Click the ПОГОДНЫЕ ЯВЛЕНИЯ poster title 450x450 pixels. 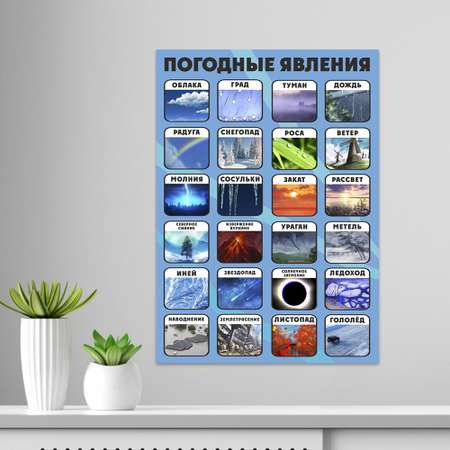pyautogui.click(x=267, y=64)
